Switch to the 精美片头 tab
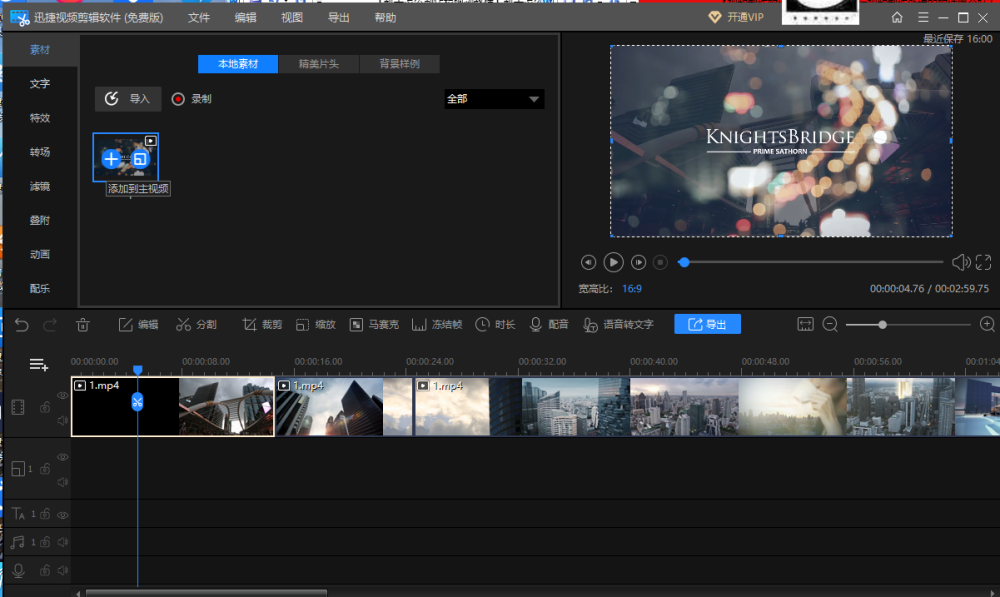Viewport: 1000px width, 597px height. pyautogui.click(x=319, y=64)
